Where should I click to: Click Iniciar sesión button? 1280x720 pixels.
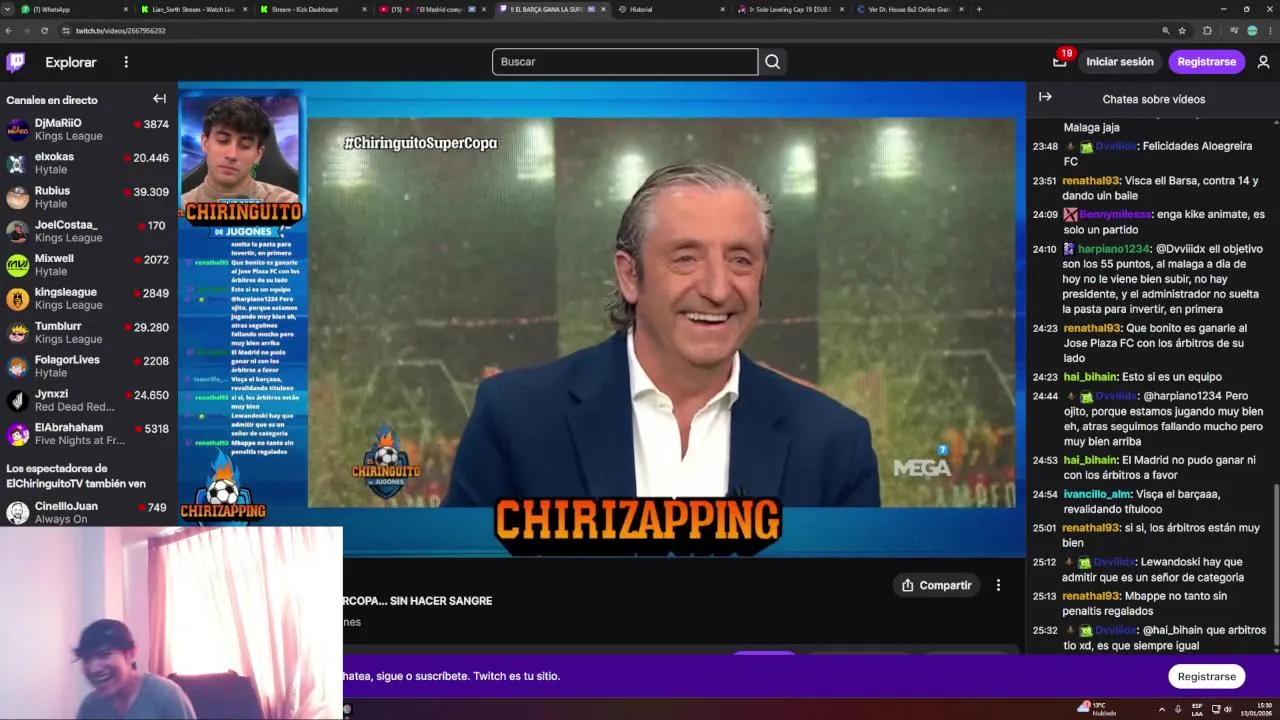tap(1120, 62)
